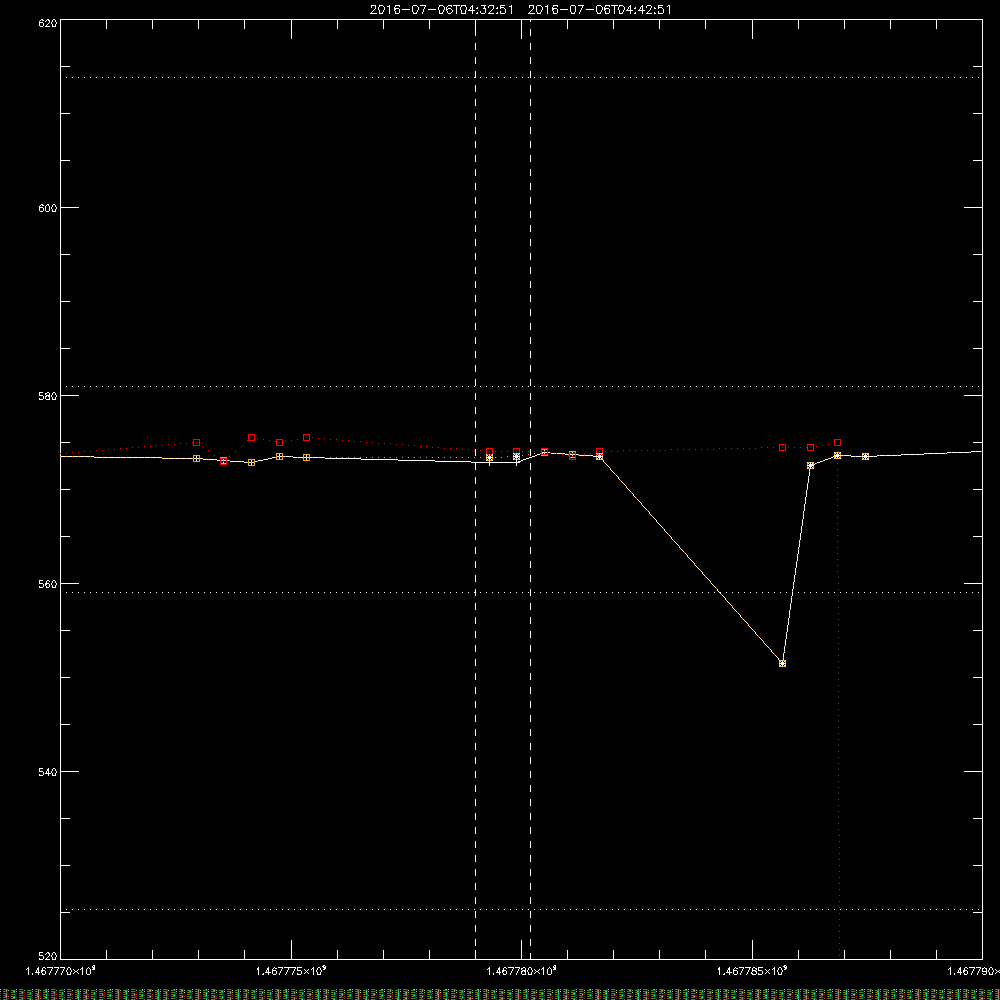The image size is (1000, 1000).
Task: Click the y-axis label 520
Action: [x=48, y=956]
